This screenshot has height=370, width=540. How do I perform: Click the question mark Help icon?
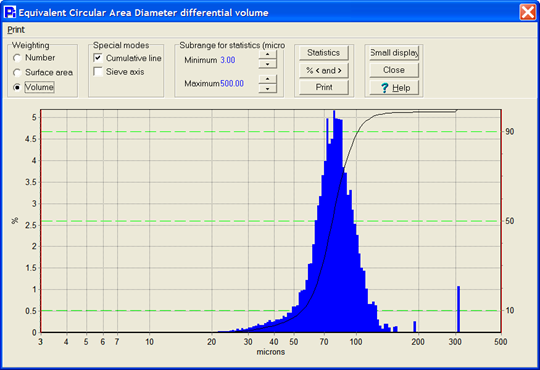click(x=385, y=88)
